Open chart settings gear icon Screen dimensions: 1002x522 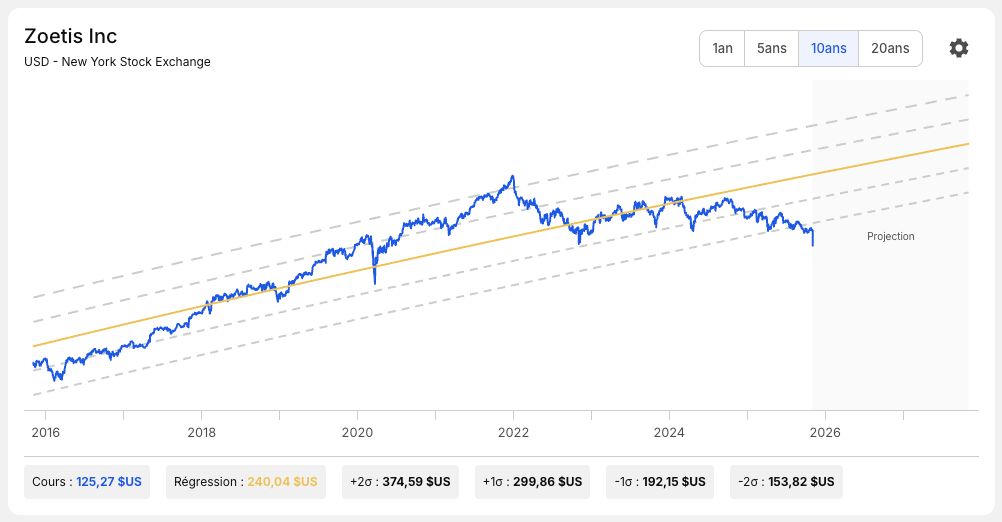[959, 48]
